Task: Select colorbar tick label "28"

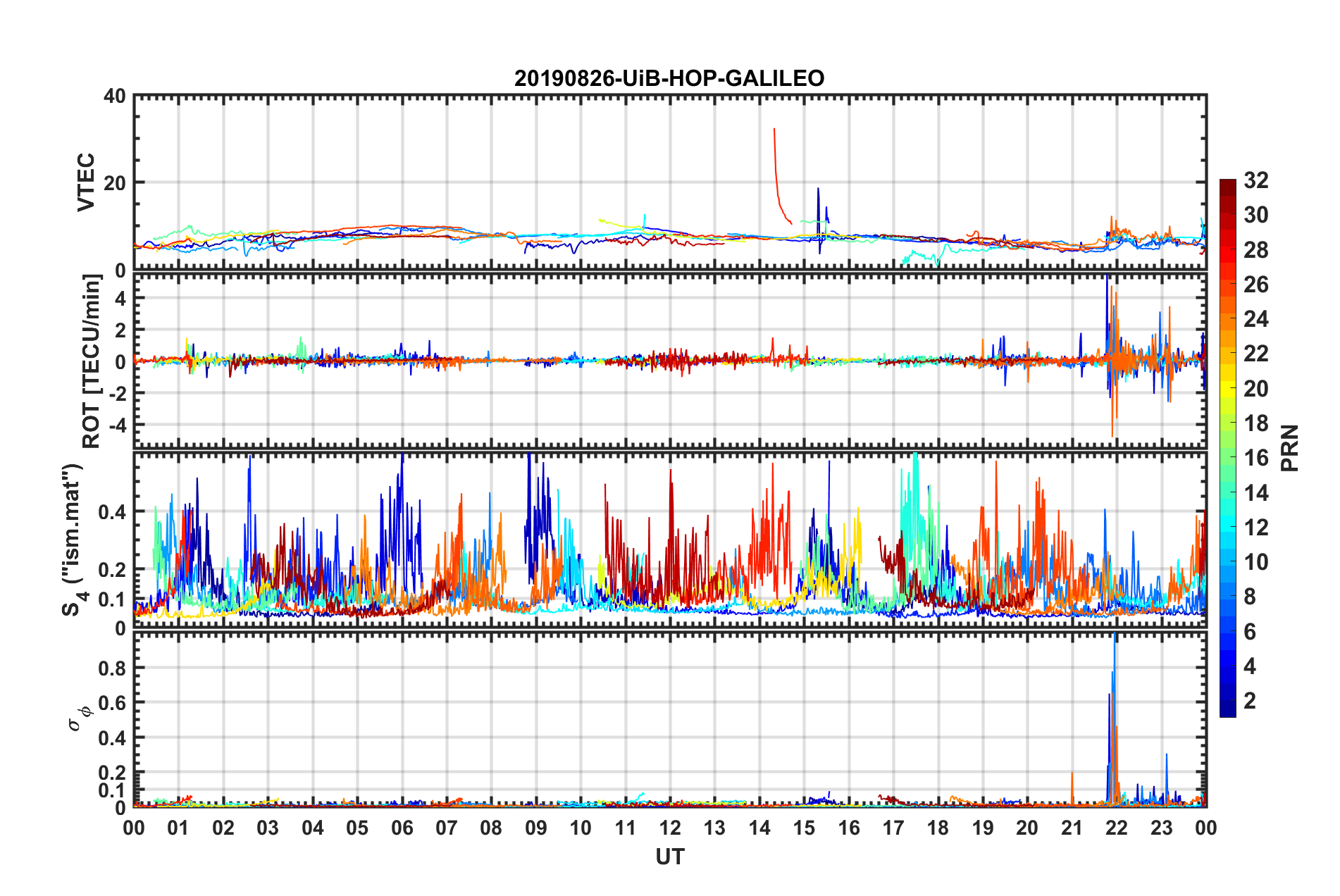Action: tap(1256, 250)
